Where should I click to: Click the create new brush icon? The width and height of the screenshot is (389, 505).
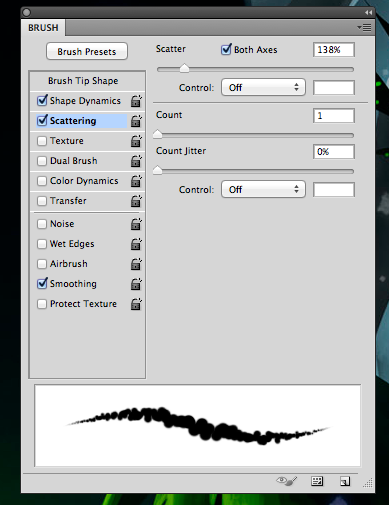tap(345, 481)
